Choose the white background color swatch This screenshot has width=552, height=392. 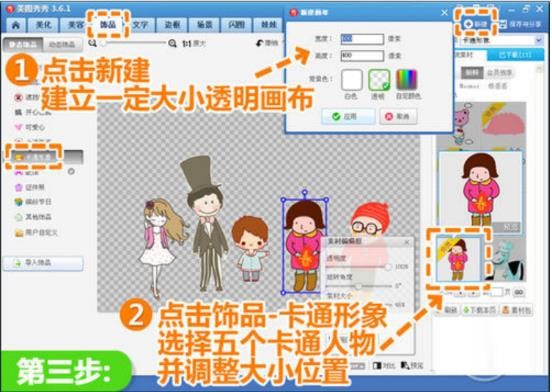352,80
